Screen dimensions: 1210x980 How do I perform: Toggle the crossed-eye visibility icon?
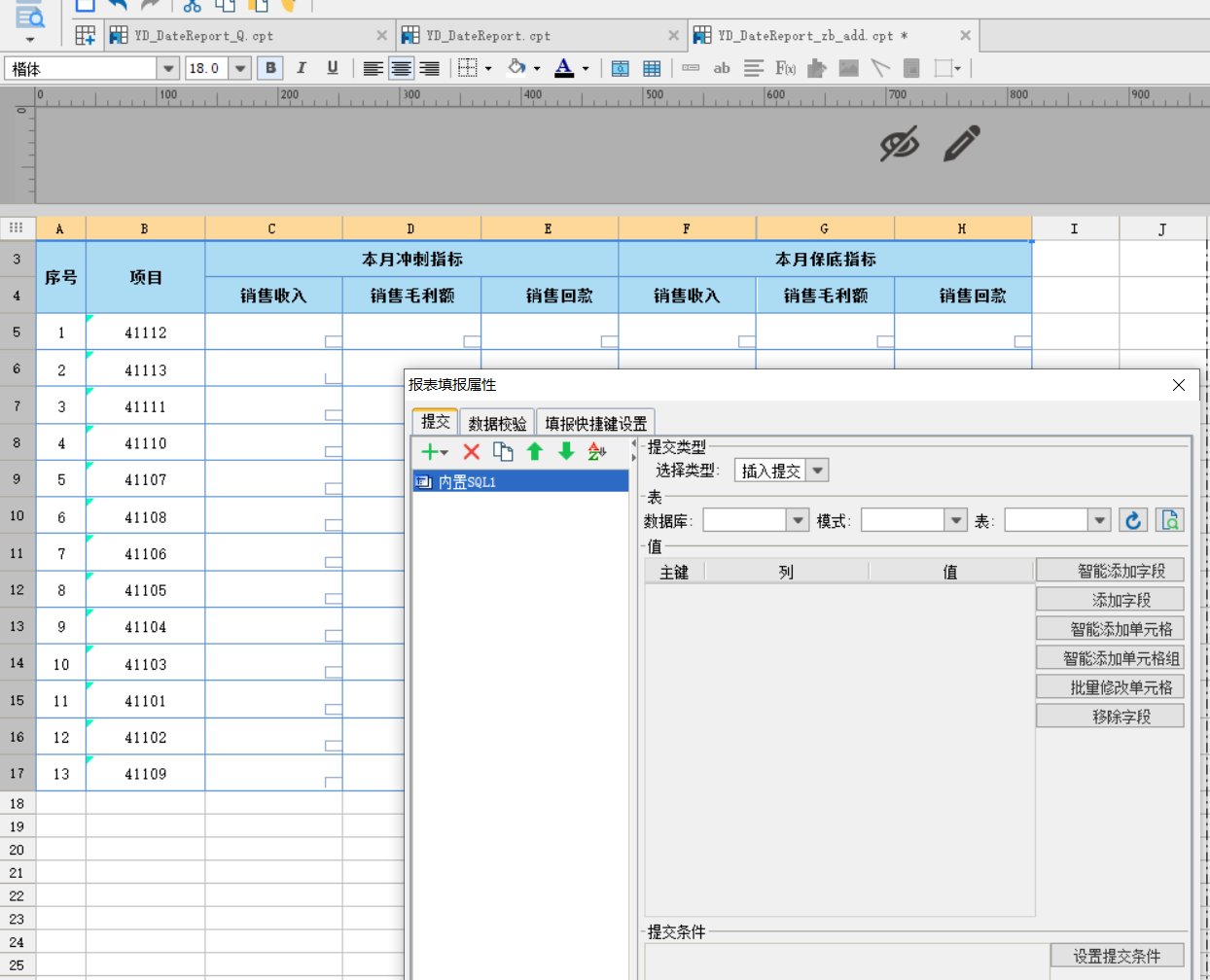(900, 144)
